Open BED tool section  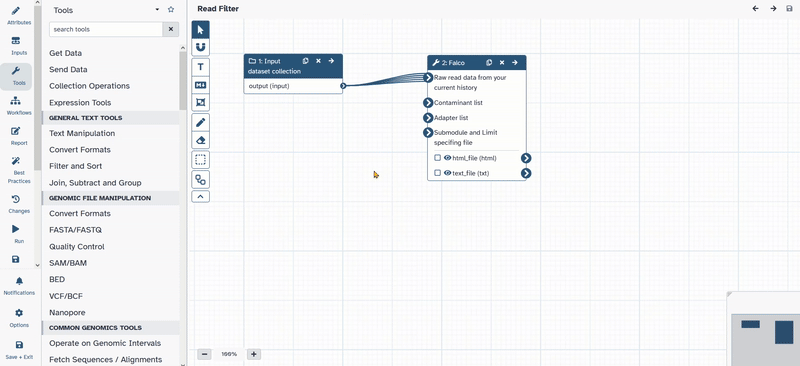pyautogui.click(x=57, y=279)
